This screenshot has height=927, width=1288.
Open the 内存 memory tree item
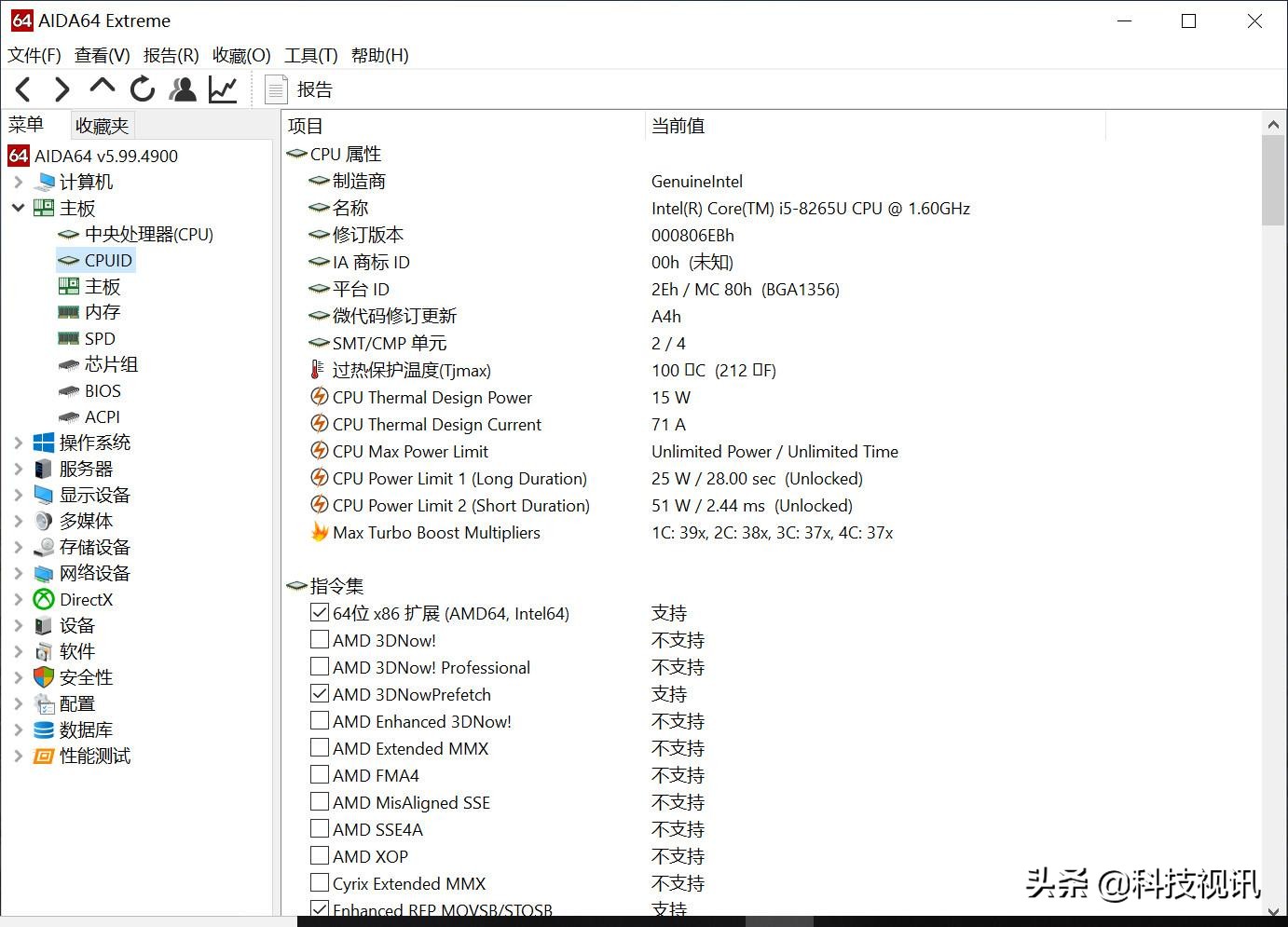pos(89,312)
